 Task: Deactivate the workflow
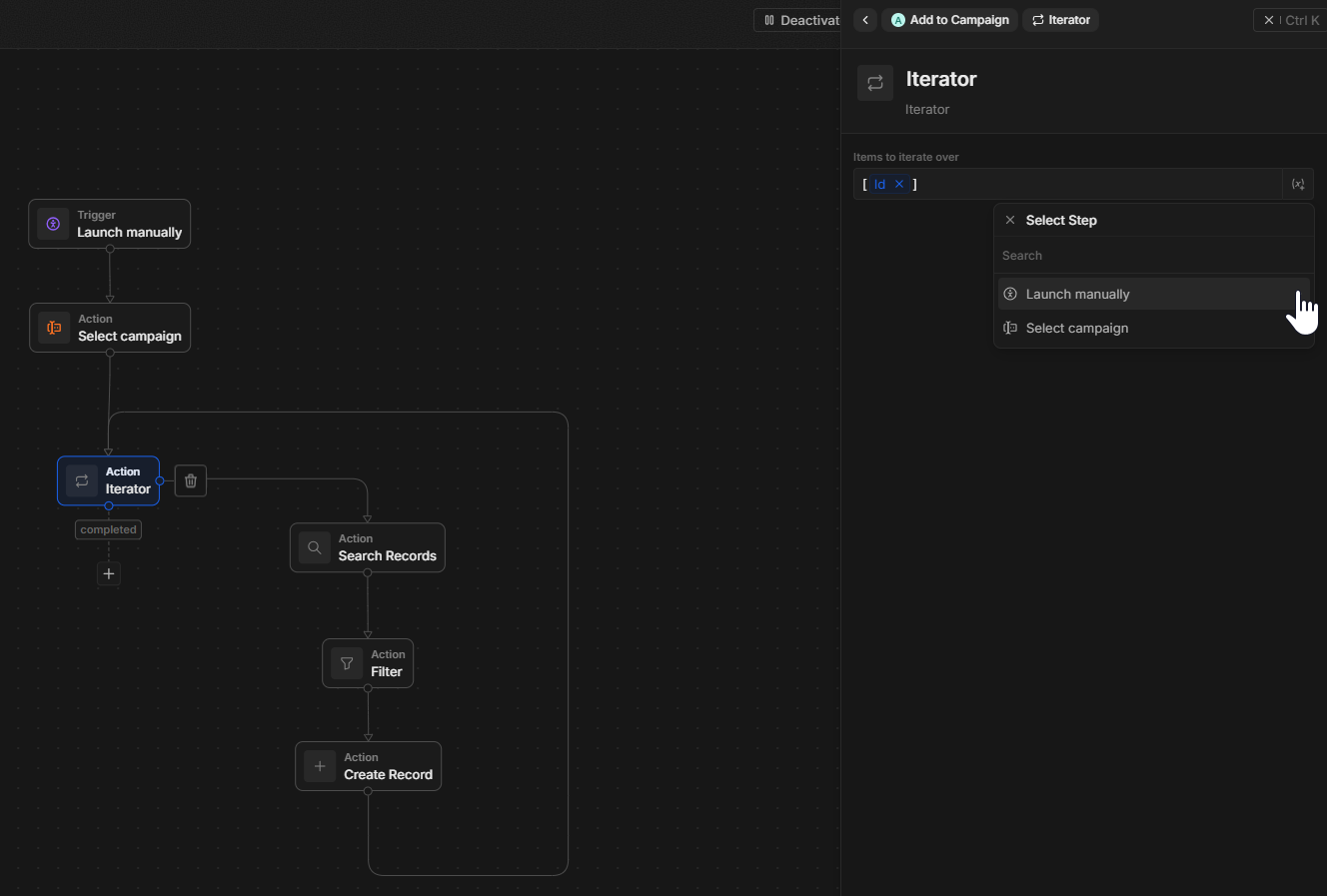pyautogui.click(x=798, y=20)
